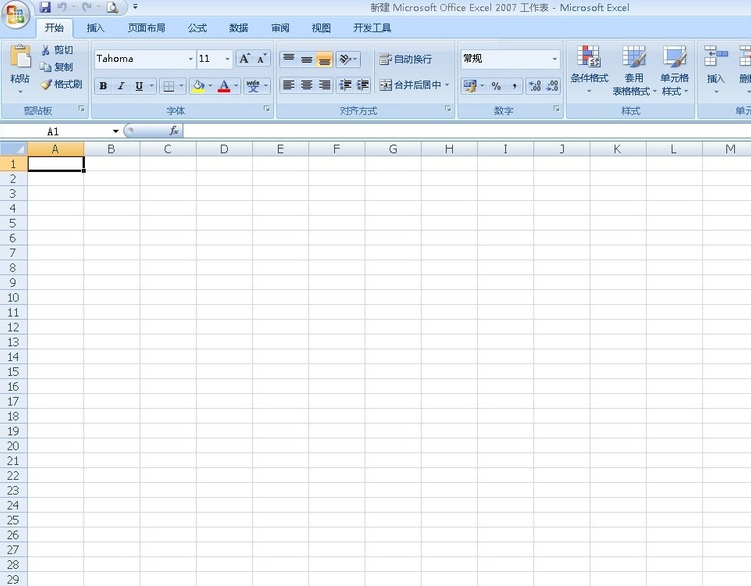
Task: Toggle italic formatting
Action: point(121,86)
